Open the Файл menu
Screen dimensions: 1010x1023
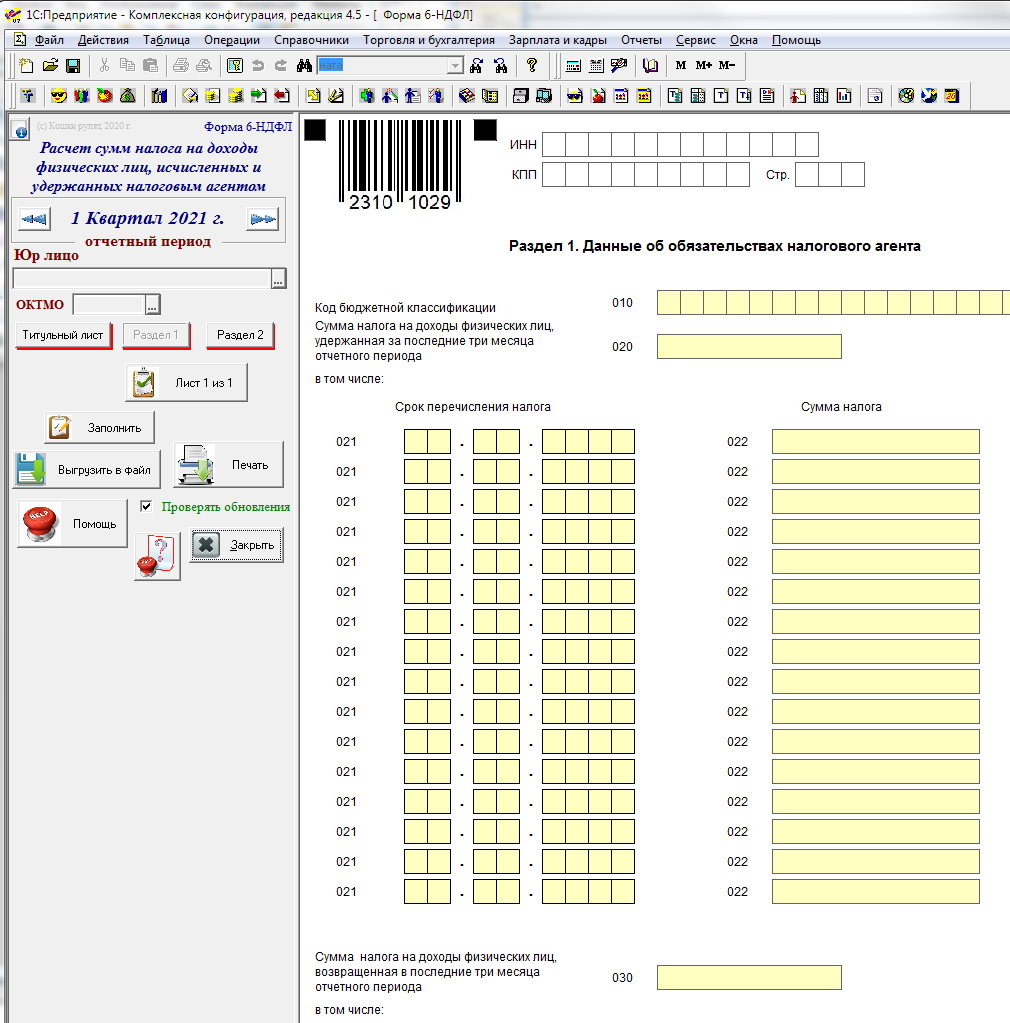49,40
